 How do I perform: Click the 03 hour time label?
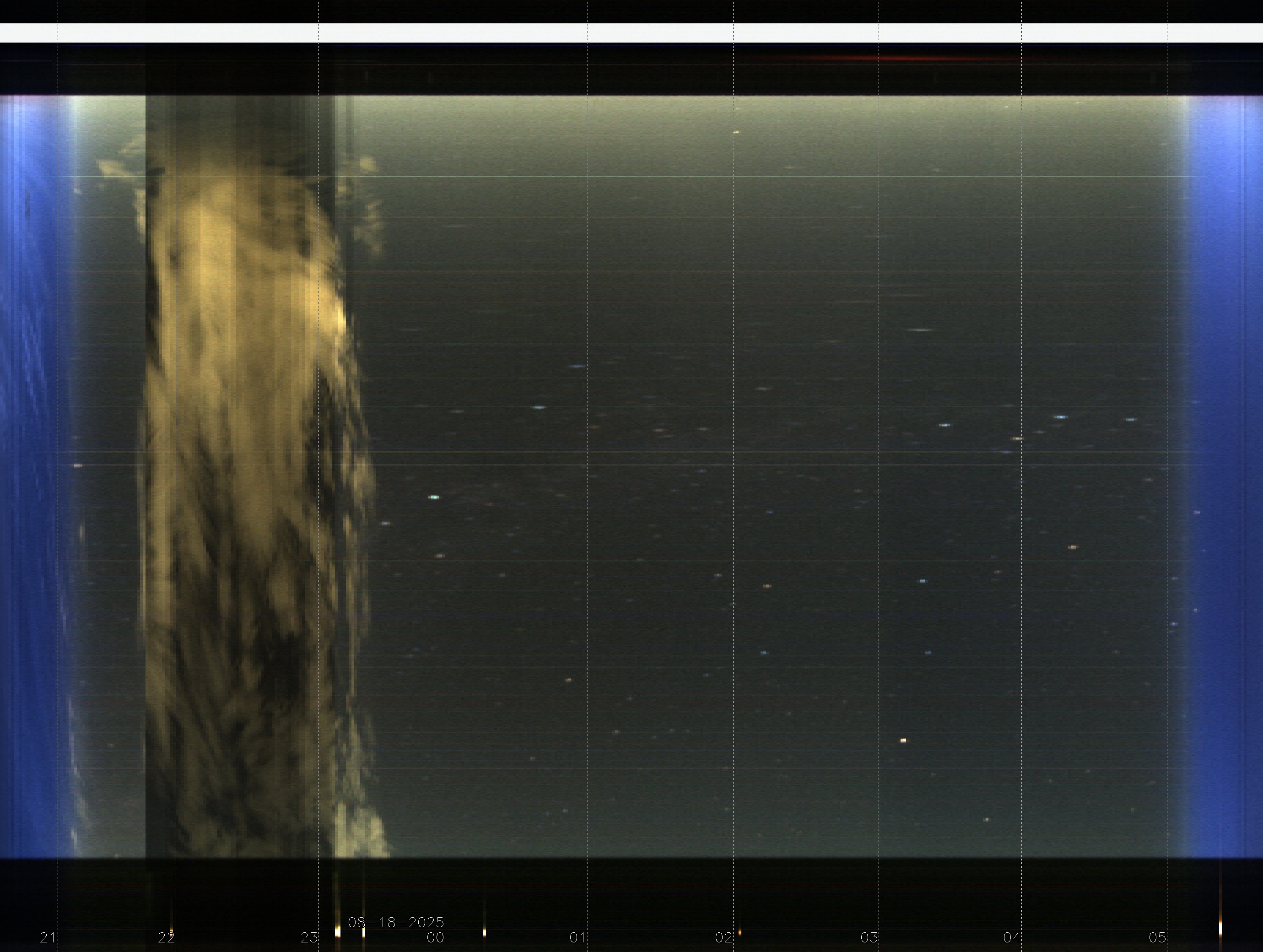tap(869, 938)
